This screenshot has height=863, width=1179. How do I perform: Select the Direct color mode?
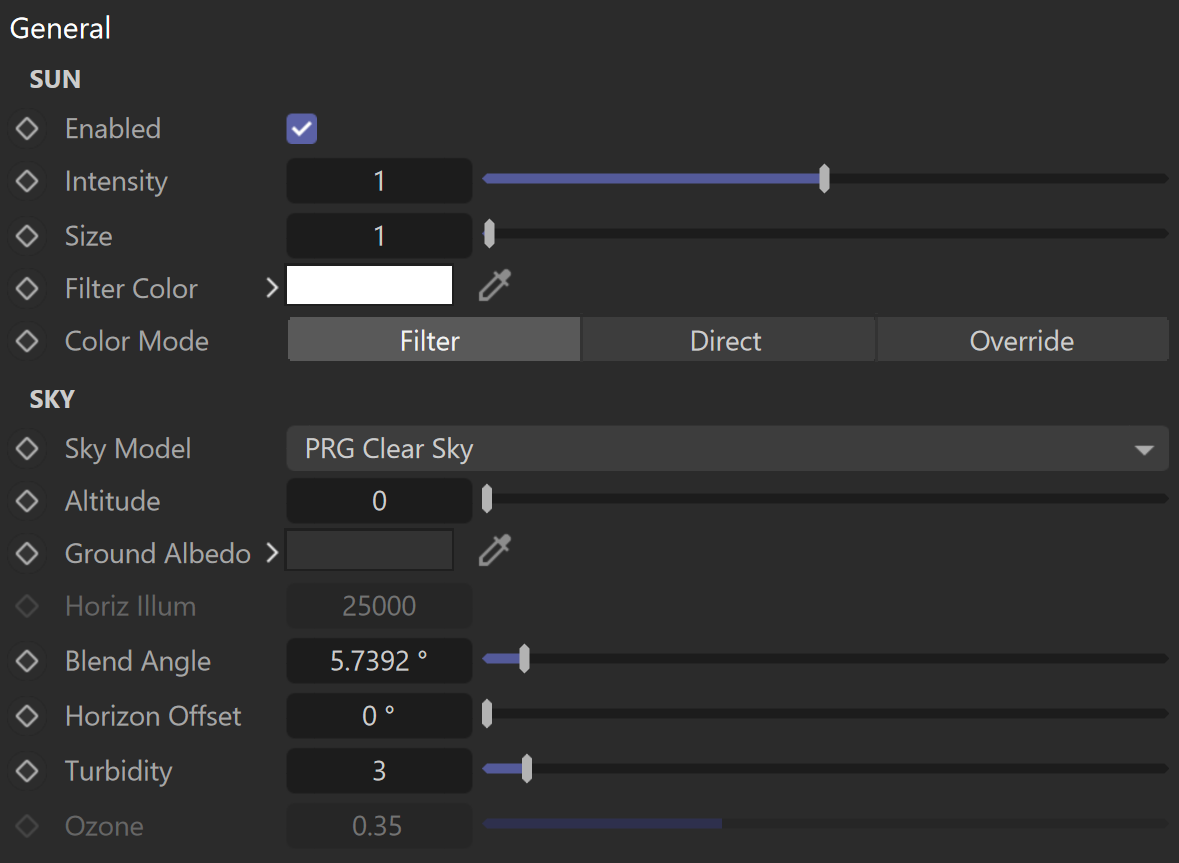(x=728, y=341)
